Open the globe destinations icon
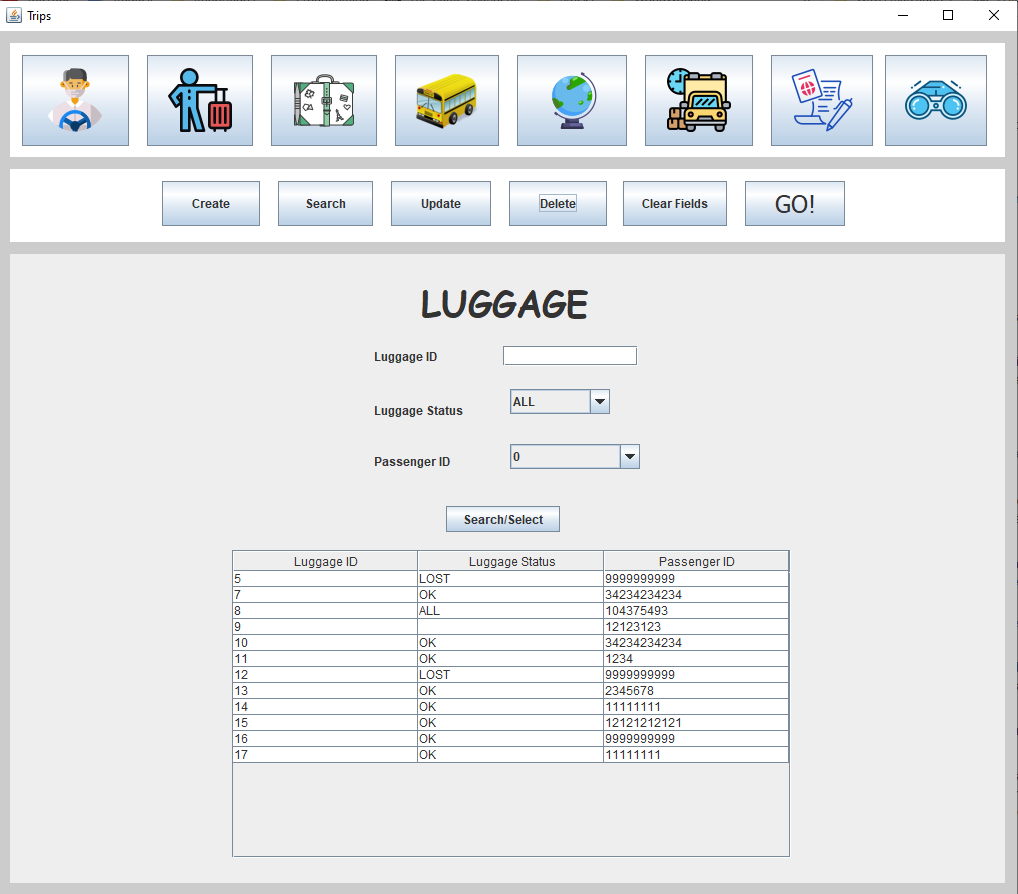 (572, 100)
